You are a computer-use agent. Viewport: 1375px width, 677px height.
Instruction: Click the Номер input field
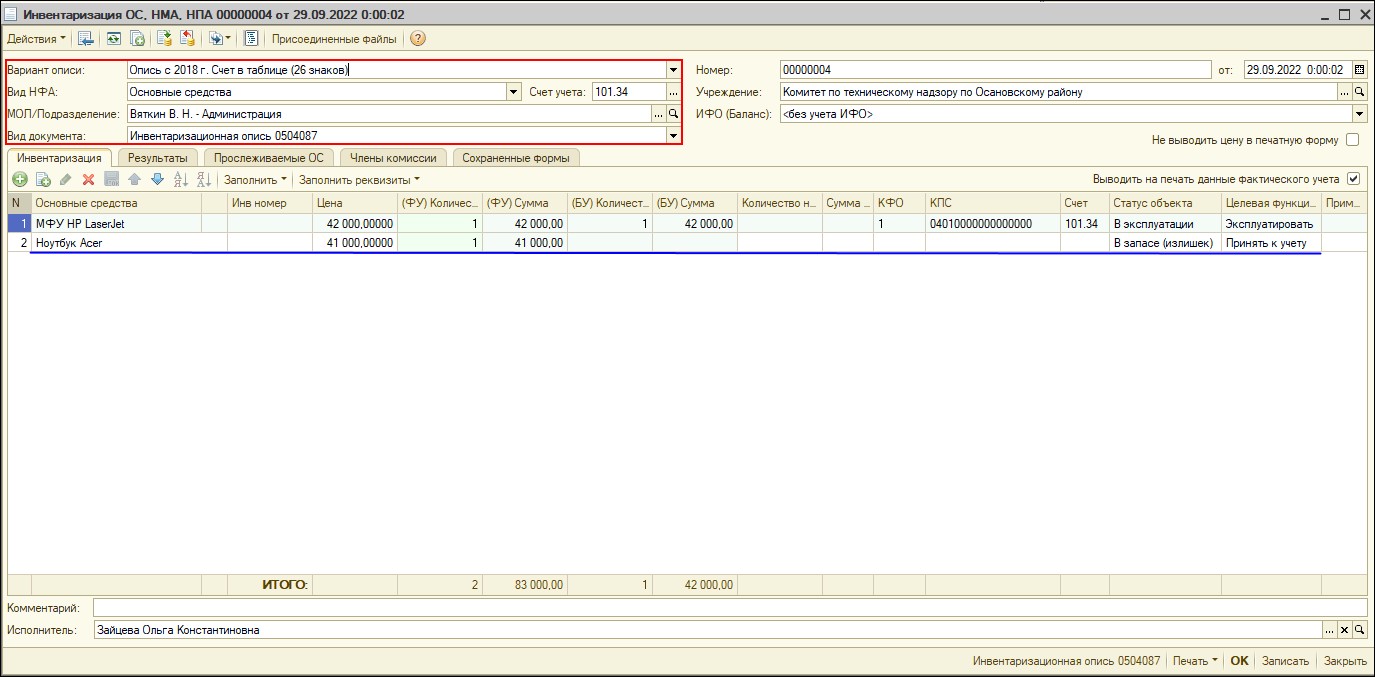[995, 70]
